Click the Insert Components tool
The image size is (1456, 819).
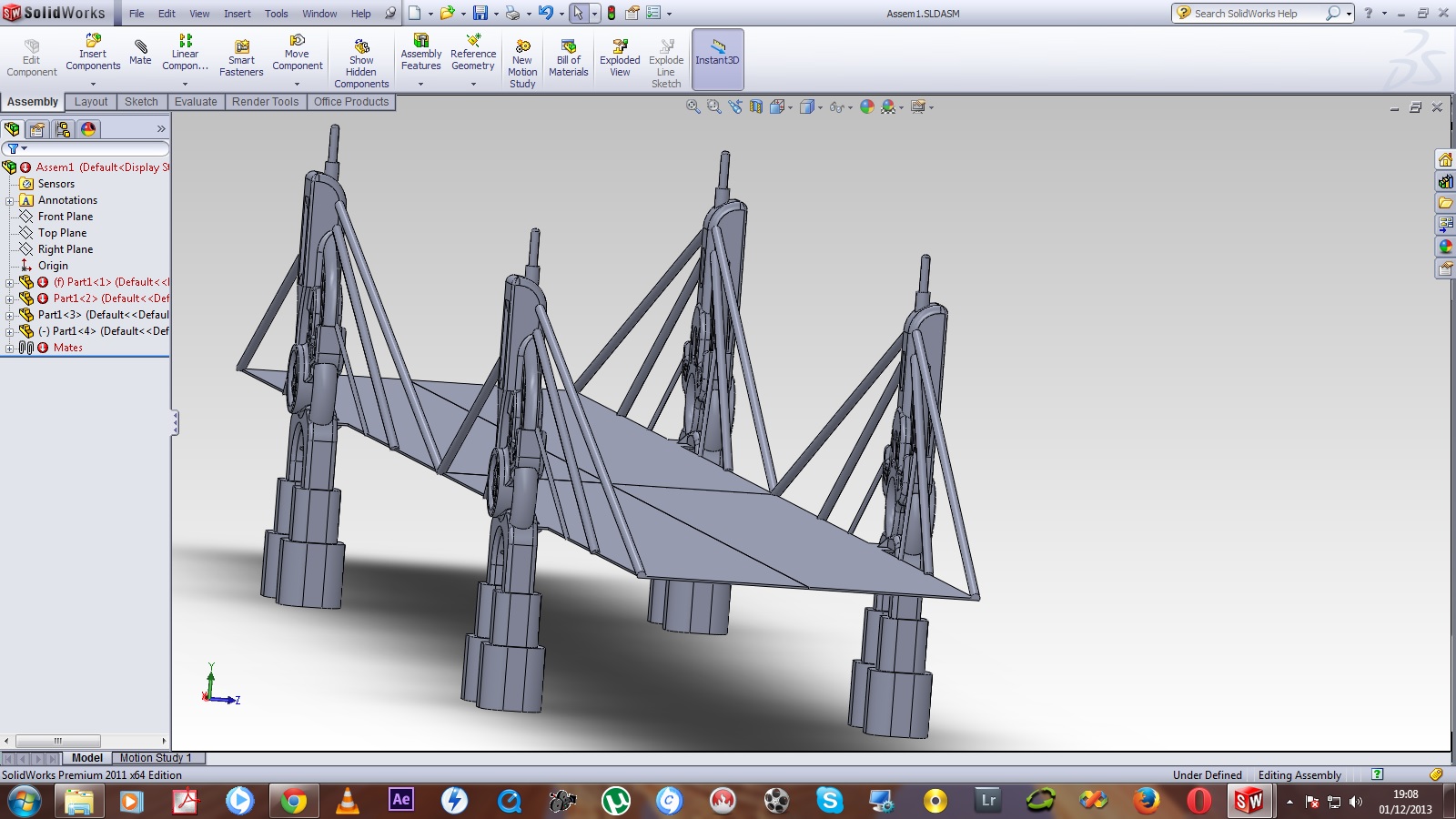click(x=93, y=53)
